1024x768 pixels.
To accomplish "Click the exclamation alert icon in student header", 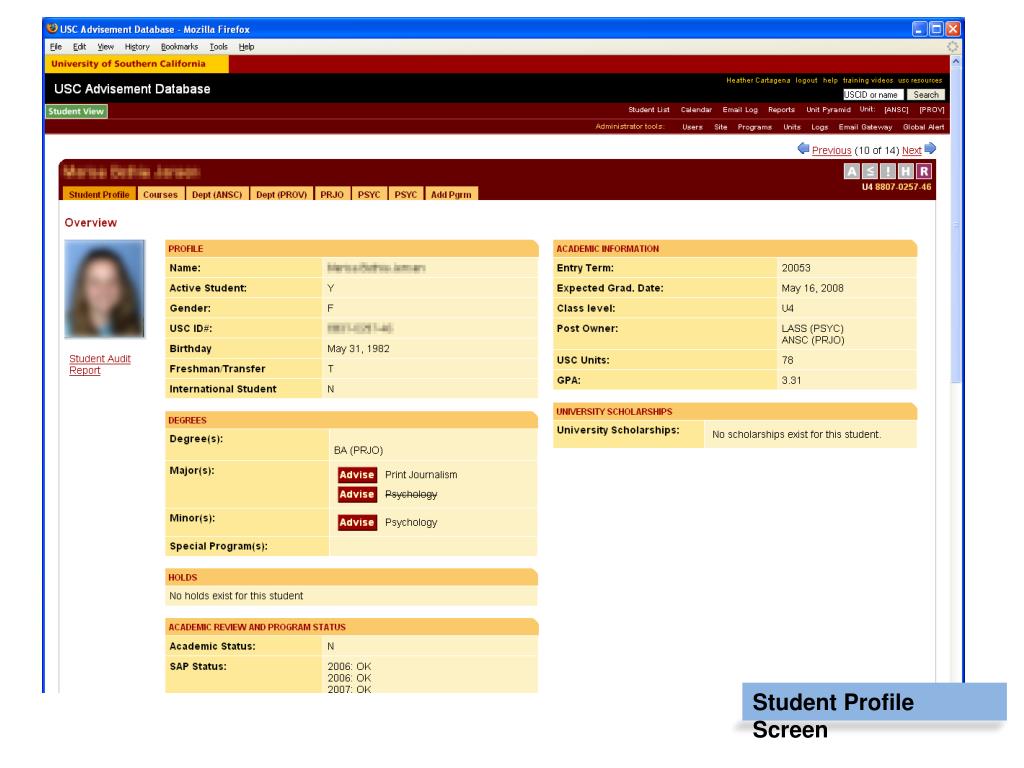I will (888, 171).
